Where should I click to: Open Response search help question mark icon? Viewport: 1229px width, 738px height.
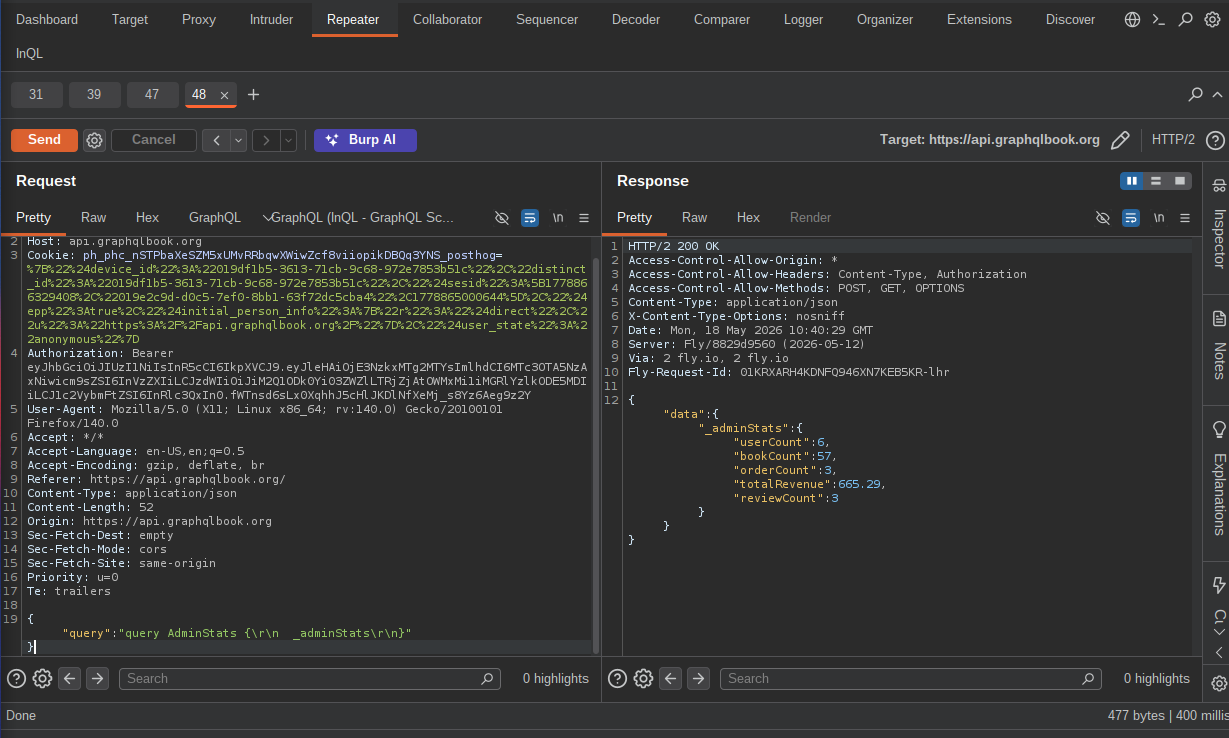[x=617, y=678]
